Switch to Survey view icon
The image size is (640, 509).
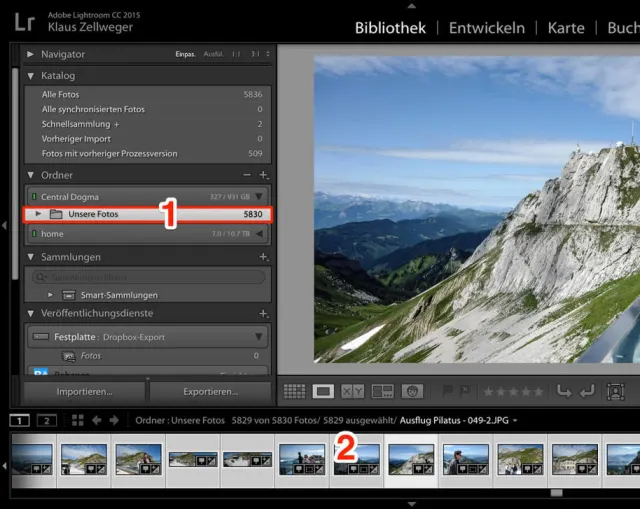click(x=382, y=392)
